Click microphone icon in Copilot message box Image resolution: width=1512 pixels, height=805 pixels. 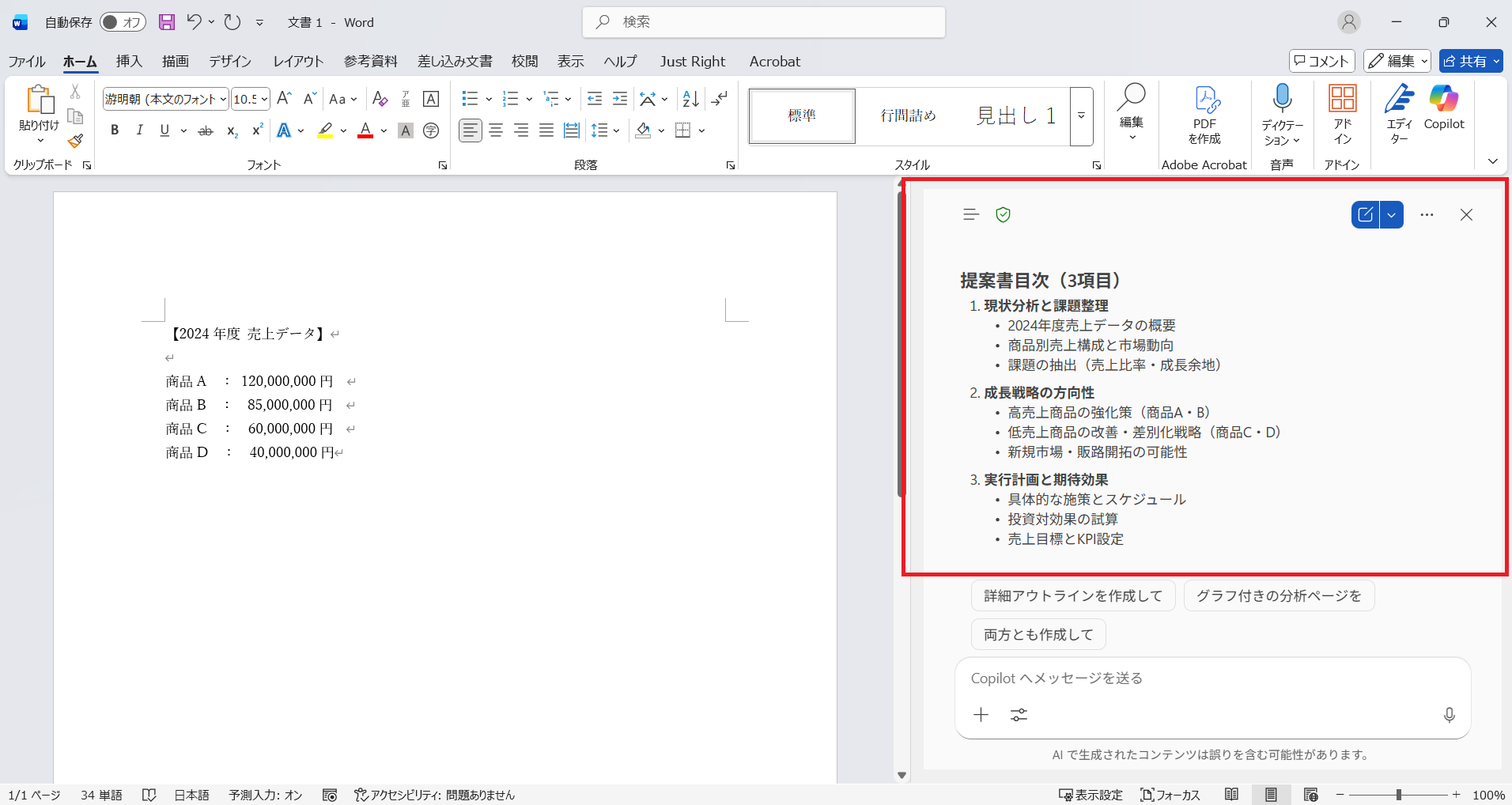(1449, 715)
